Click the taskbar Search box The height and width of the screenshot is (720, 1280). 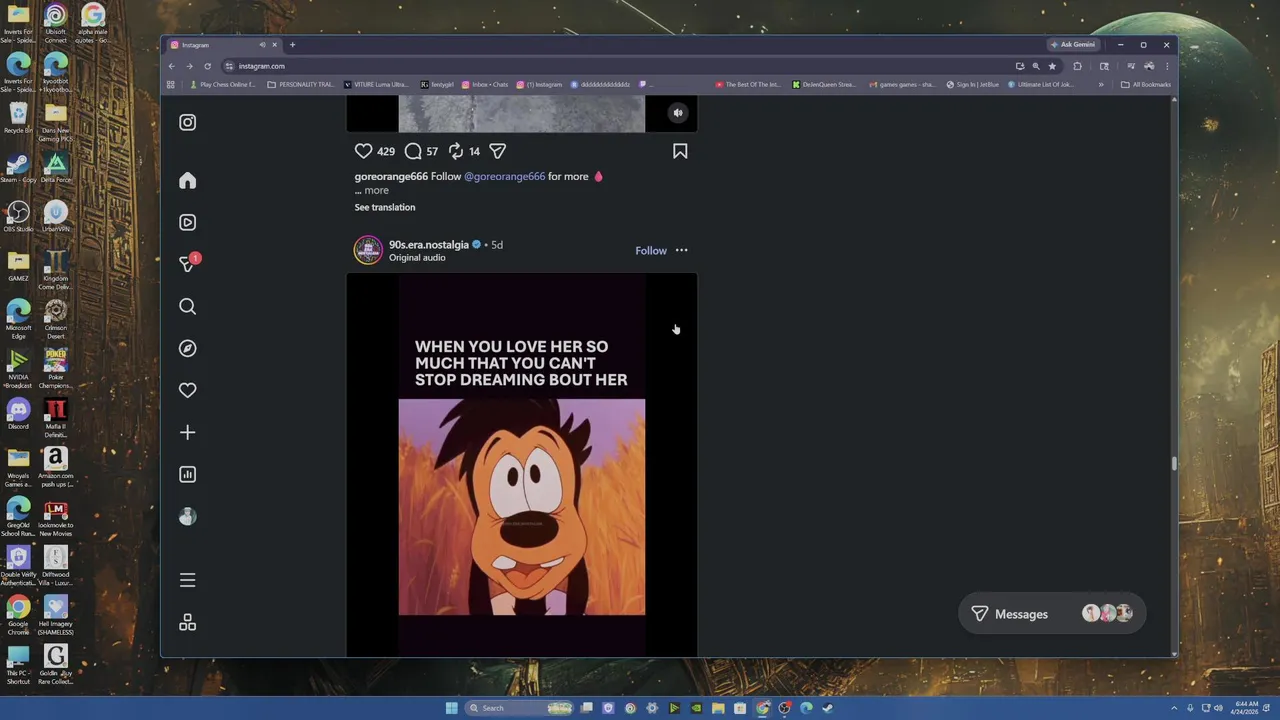[x=520, y=708]
